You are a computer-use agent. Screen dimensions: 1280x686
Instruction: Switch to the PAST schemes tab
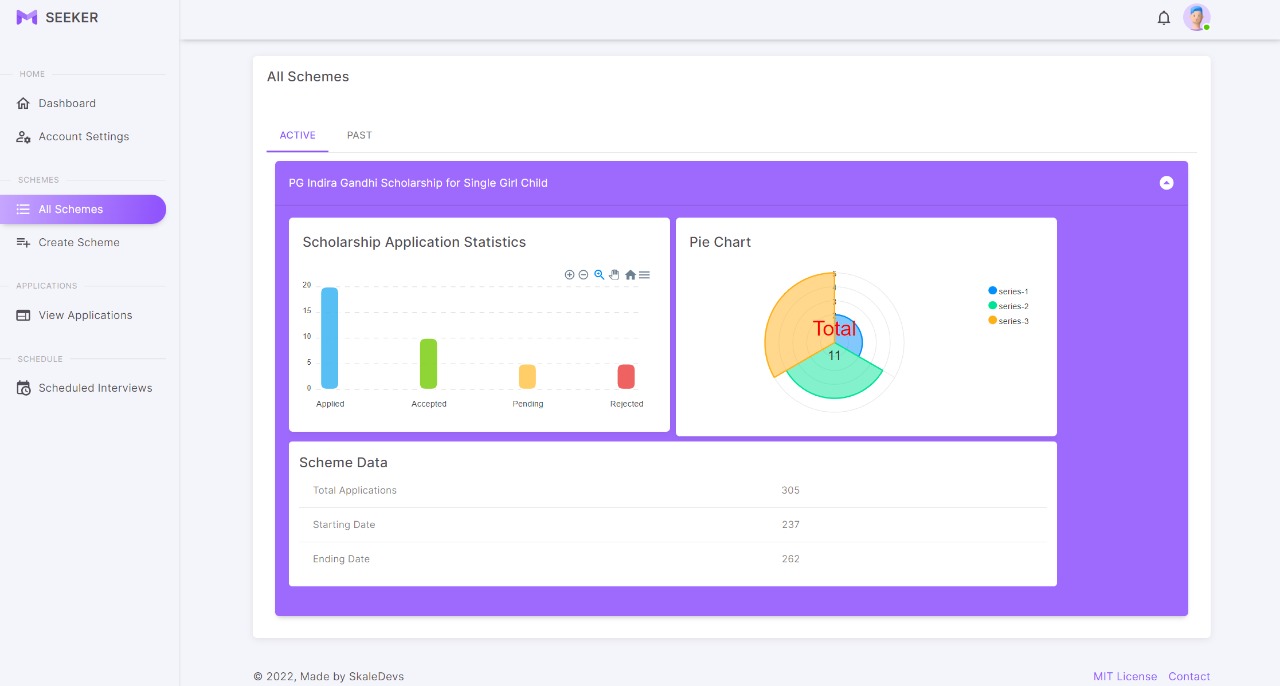[x=359, y=135]
